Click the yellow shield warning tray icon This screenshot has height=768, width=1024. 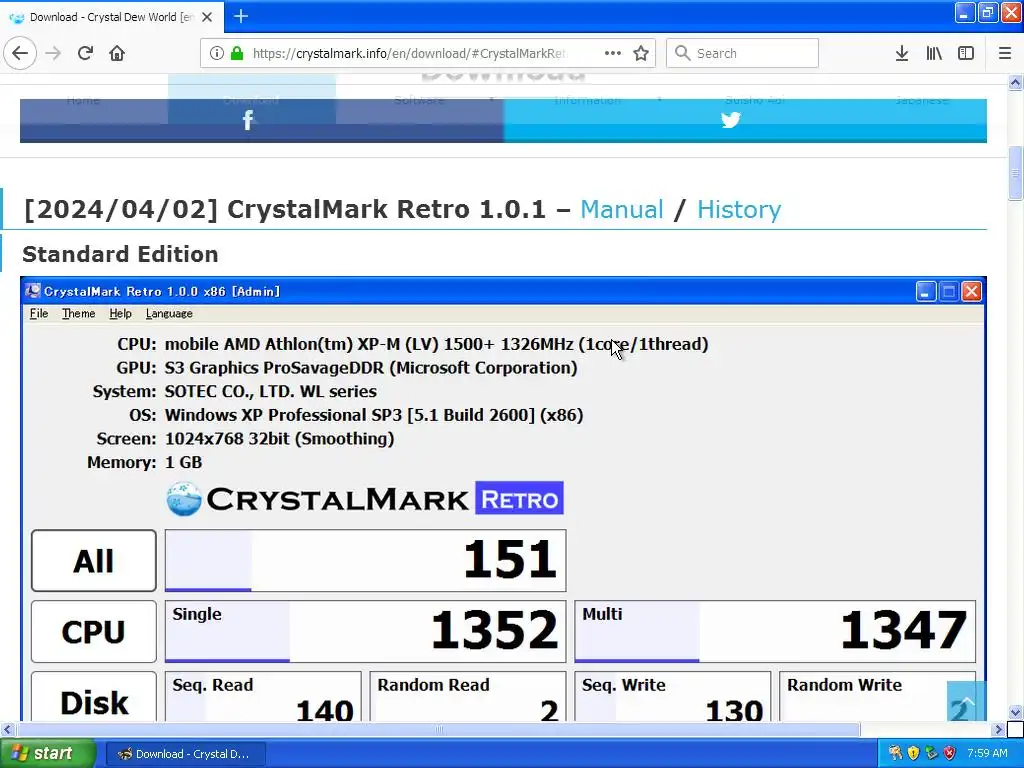coord(913,753)
